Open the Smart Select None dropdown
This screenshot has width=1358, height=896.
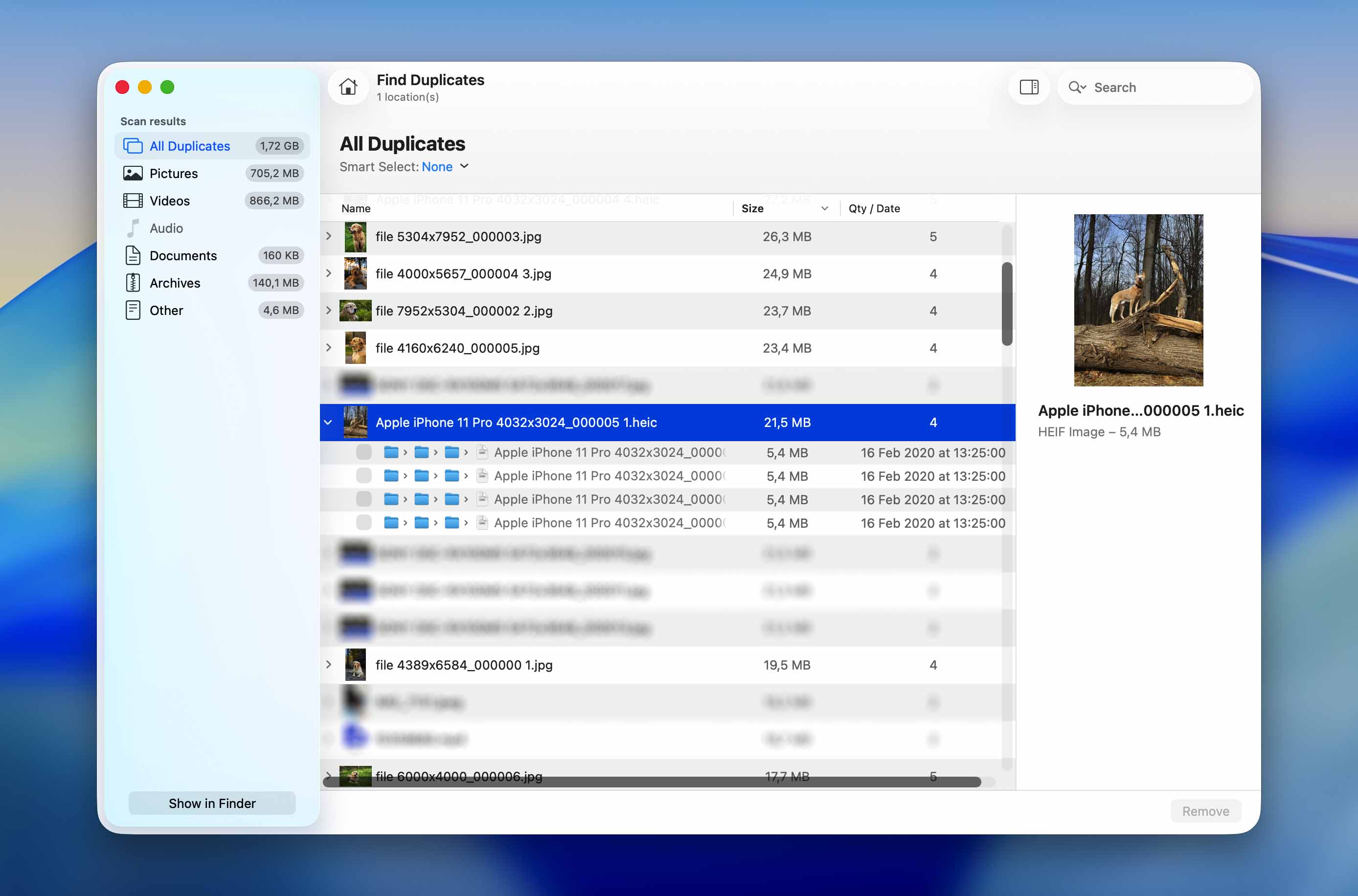click(445, 166)
